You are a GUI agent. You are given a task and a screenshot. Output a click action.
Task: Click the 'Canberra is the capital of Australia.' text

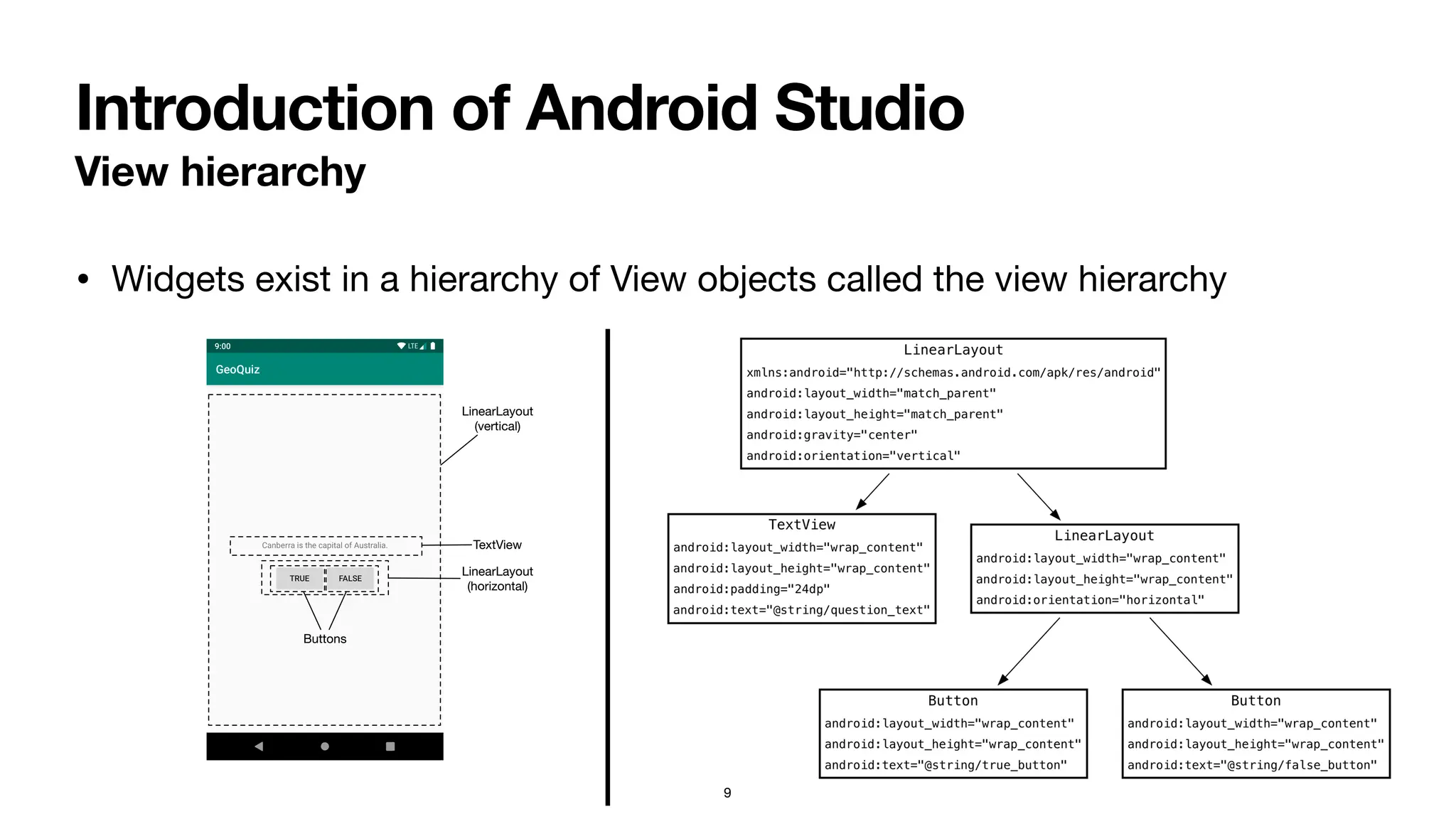click(325, 545)
